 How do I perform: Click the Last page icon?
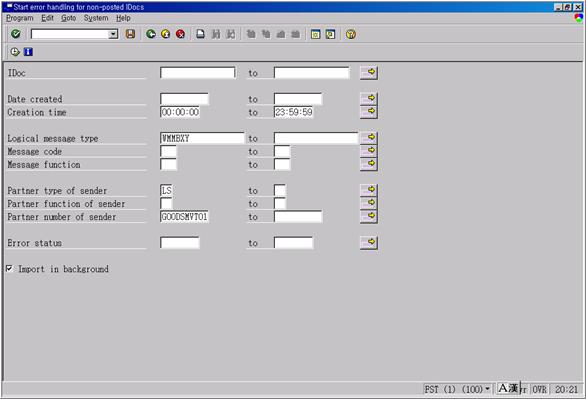[296, 34]
